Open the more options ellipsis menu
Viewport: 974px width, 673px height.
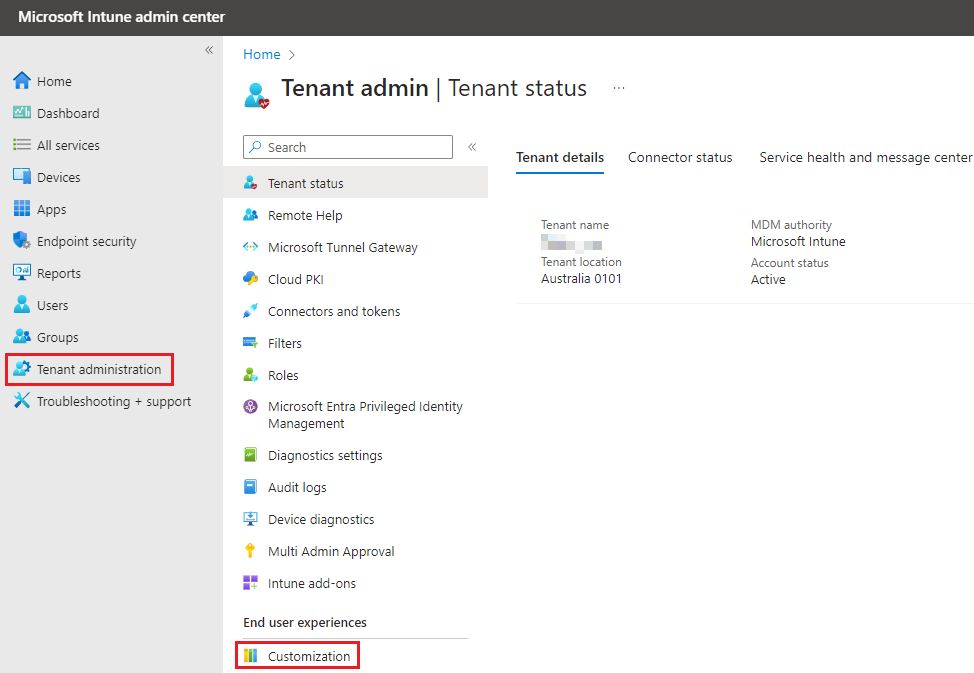tap(618, 88)
